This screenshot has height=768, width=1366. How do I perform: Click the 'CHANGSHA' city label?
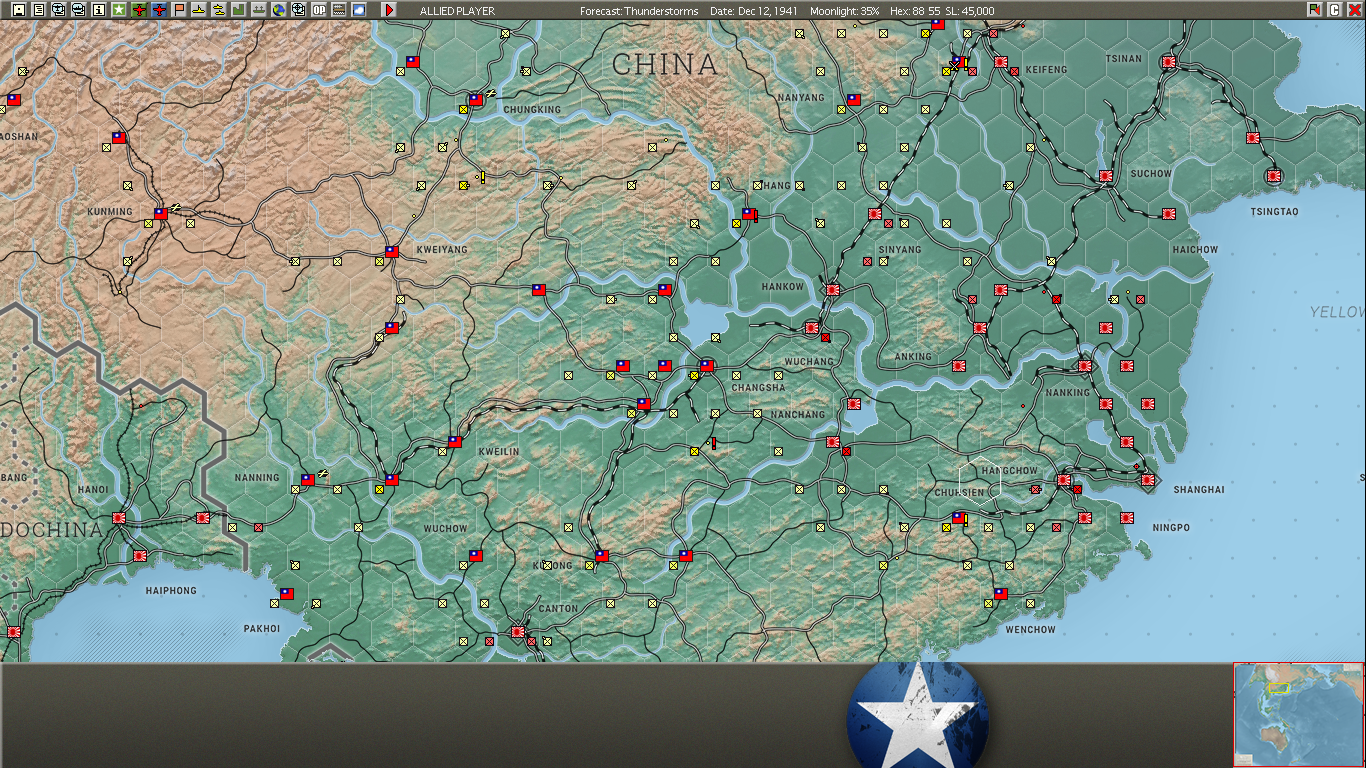tap(759, 387)
